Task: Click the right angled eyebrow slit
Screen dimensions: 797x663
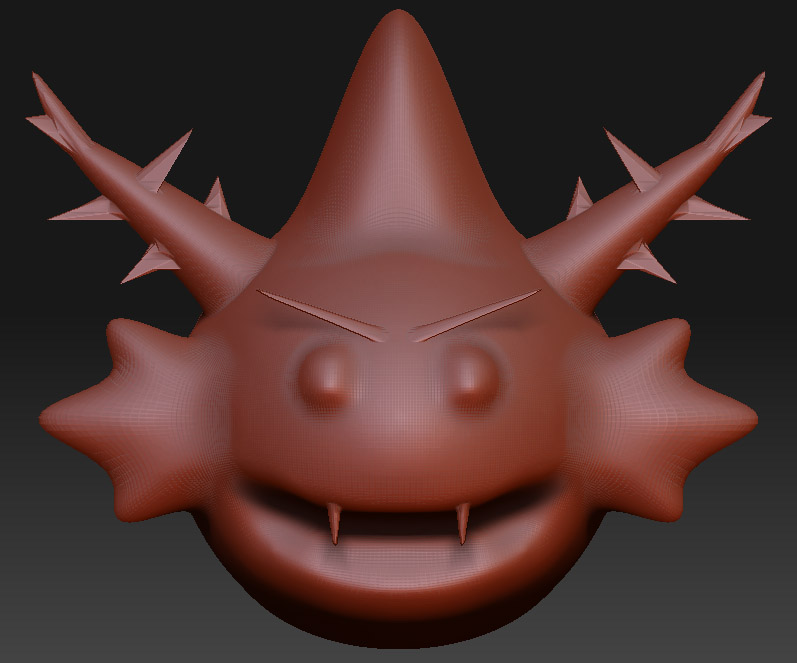Action: [x=475, y=315]
